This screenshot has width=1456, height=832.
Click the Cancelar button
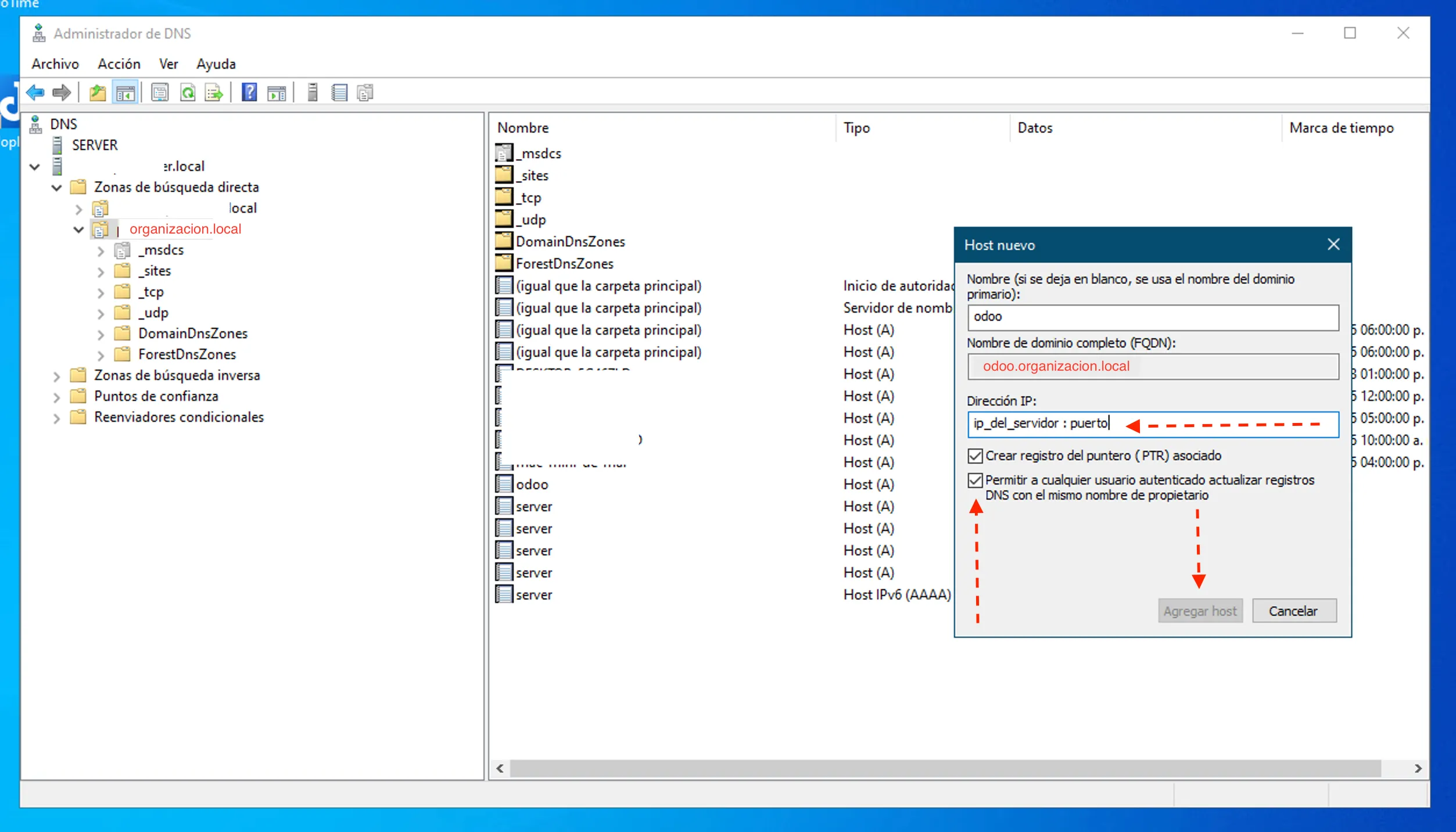pos(1293,611)
